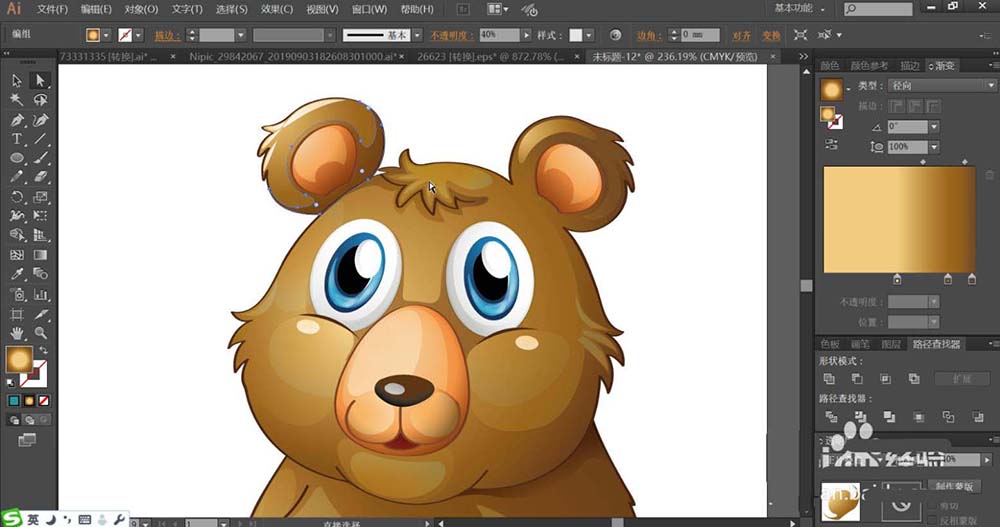1000x527 pixels.
Task: Select the Column Graph tool
Action: [40, 294]
